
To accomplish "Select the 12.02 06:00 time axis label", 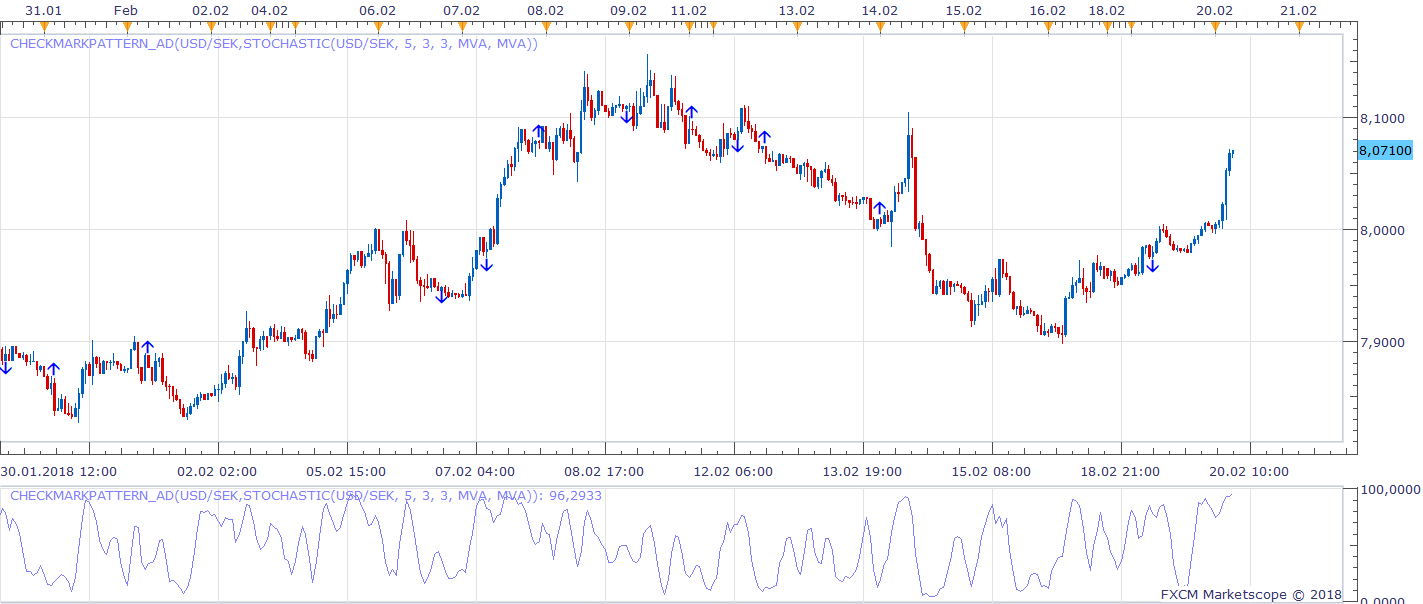I will (734, 471).
